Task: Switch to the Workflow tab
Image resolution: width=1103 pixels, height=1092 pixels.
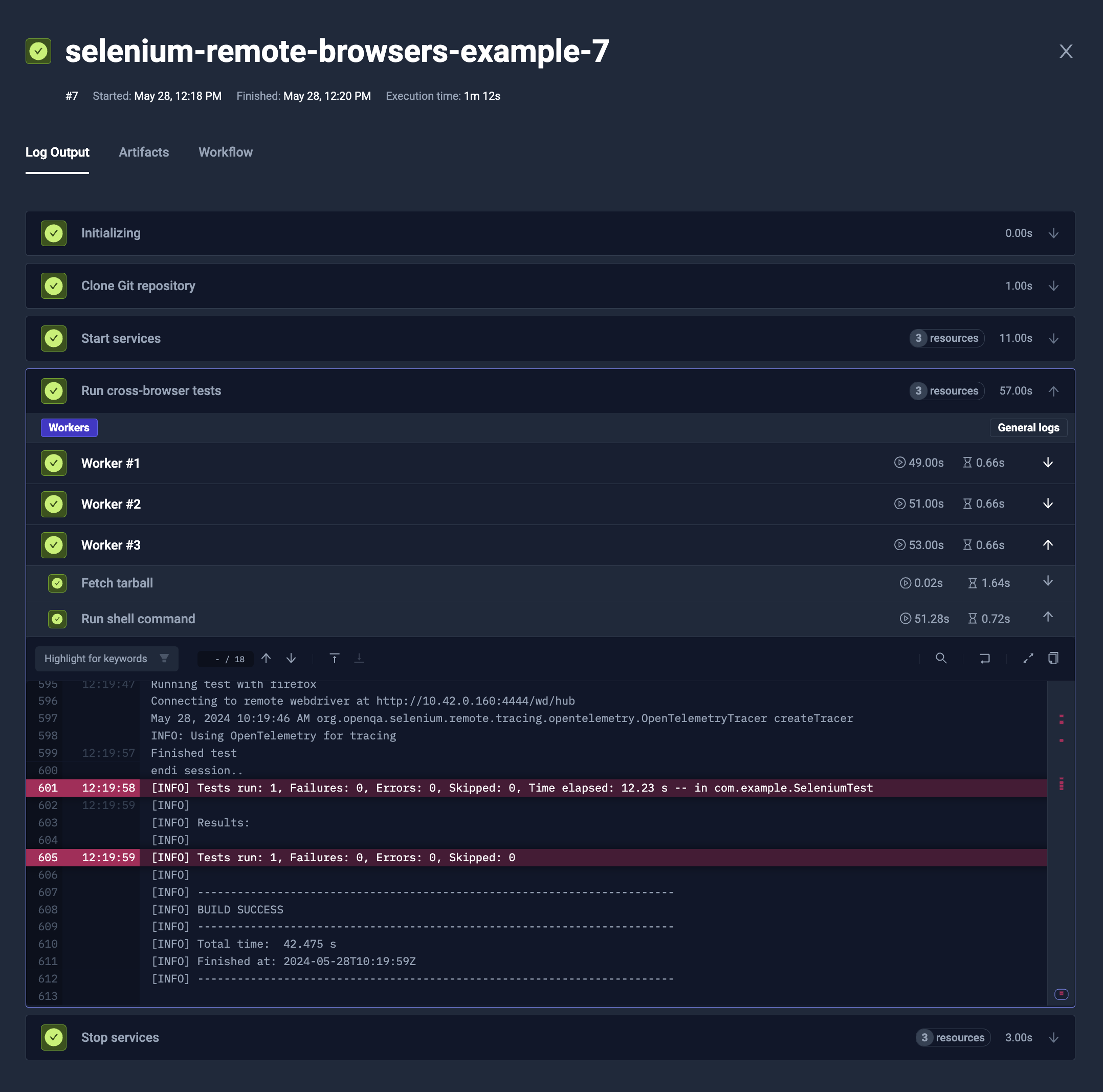Action: tap(225, 152)
